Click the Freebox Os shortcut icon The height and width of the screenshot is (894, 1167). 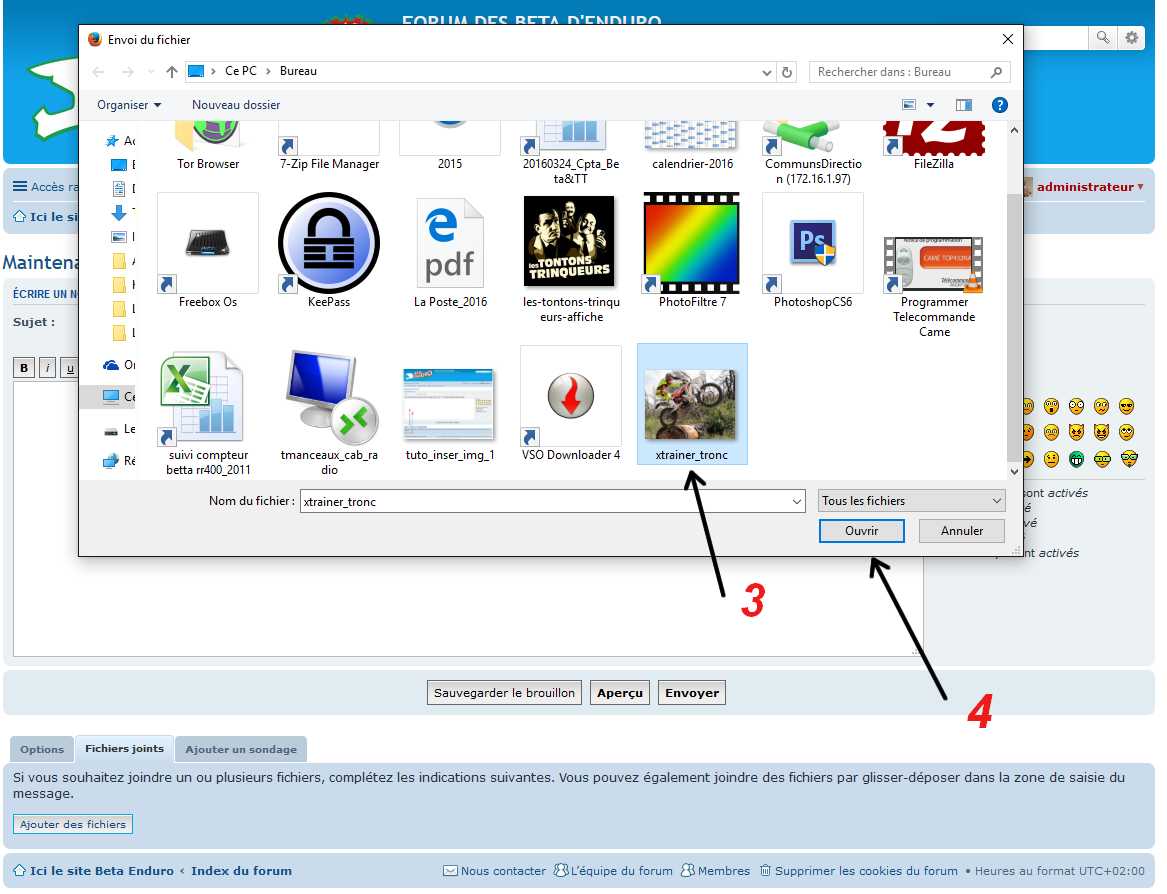208,243
